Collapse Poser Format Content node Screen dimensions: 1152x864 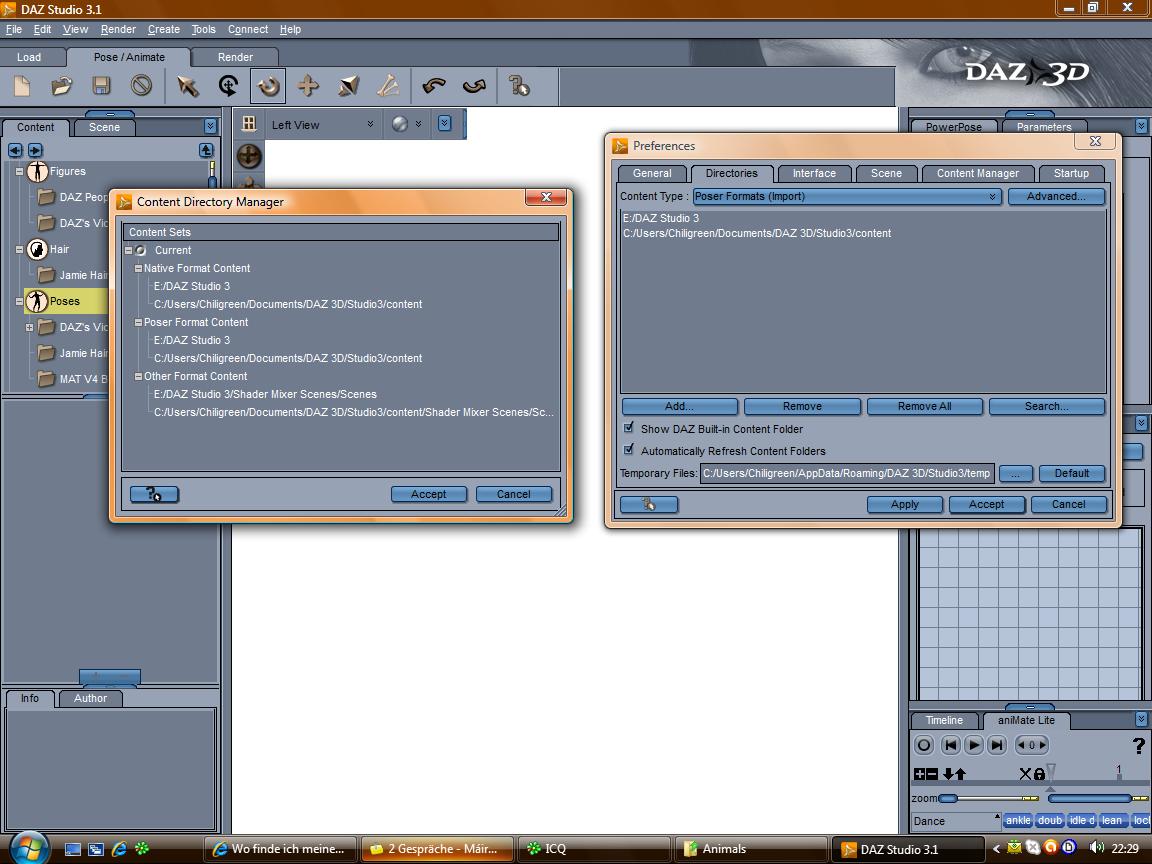(x=138, y=322)
